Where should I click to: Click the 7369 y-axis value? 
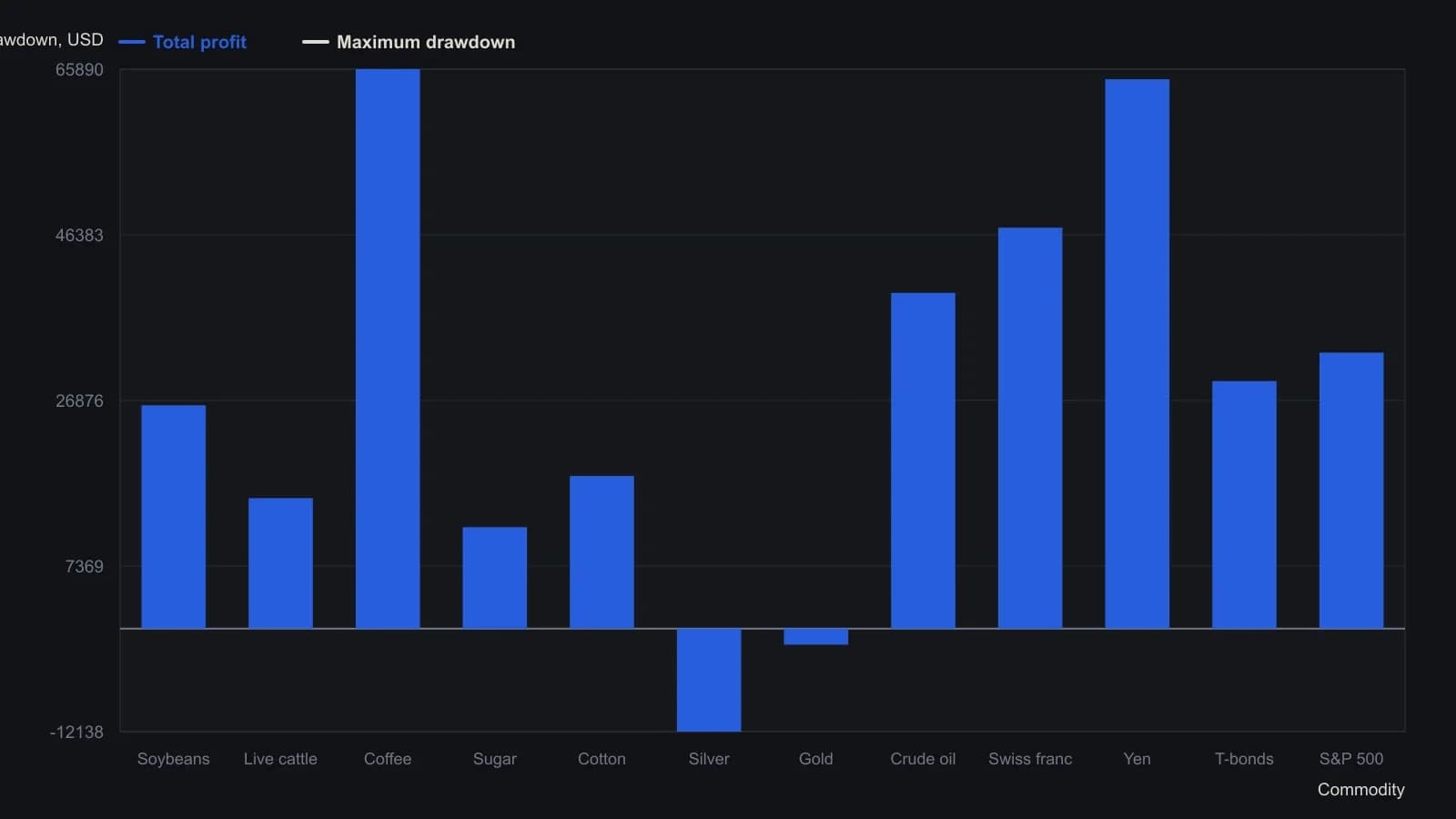pyautogui.click(x=85, y=567)
